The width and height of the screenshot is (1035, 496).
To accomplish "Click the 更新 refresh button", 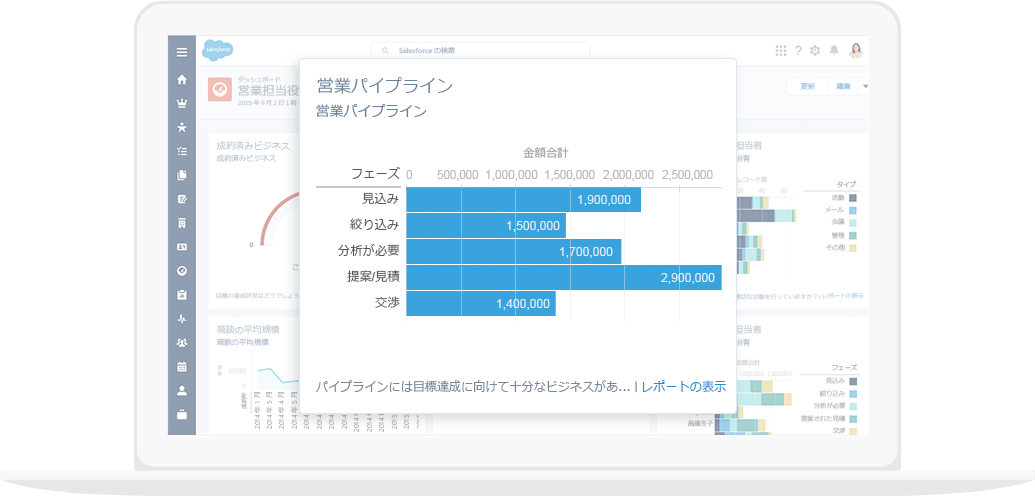I will point(807,87).
